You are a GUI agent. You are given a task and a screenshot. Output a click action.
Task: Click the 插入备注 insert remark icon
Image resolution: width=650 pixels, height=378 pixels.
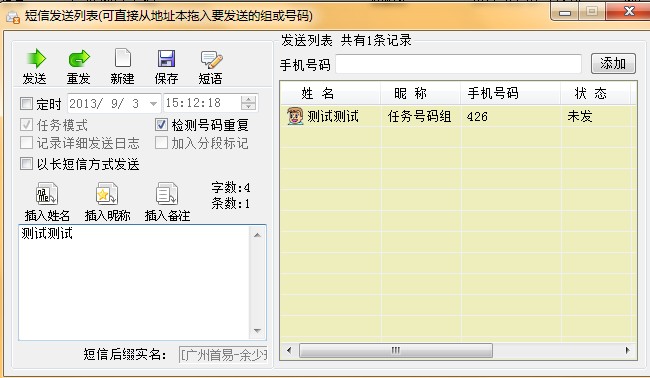(167, 194)
